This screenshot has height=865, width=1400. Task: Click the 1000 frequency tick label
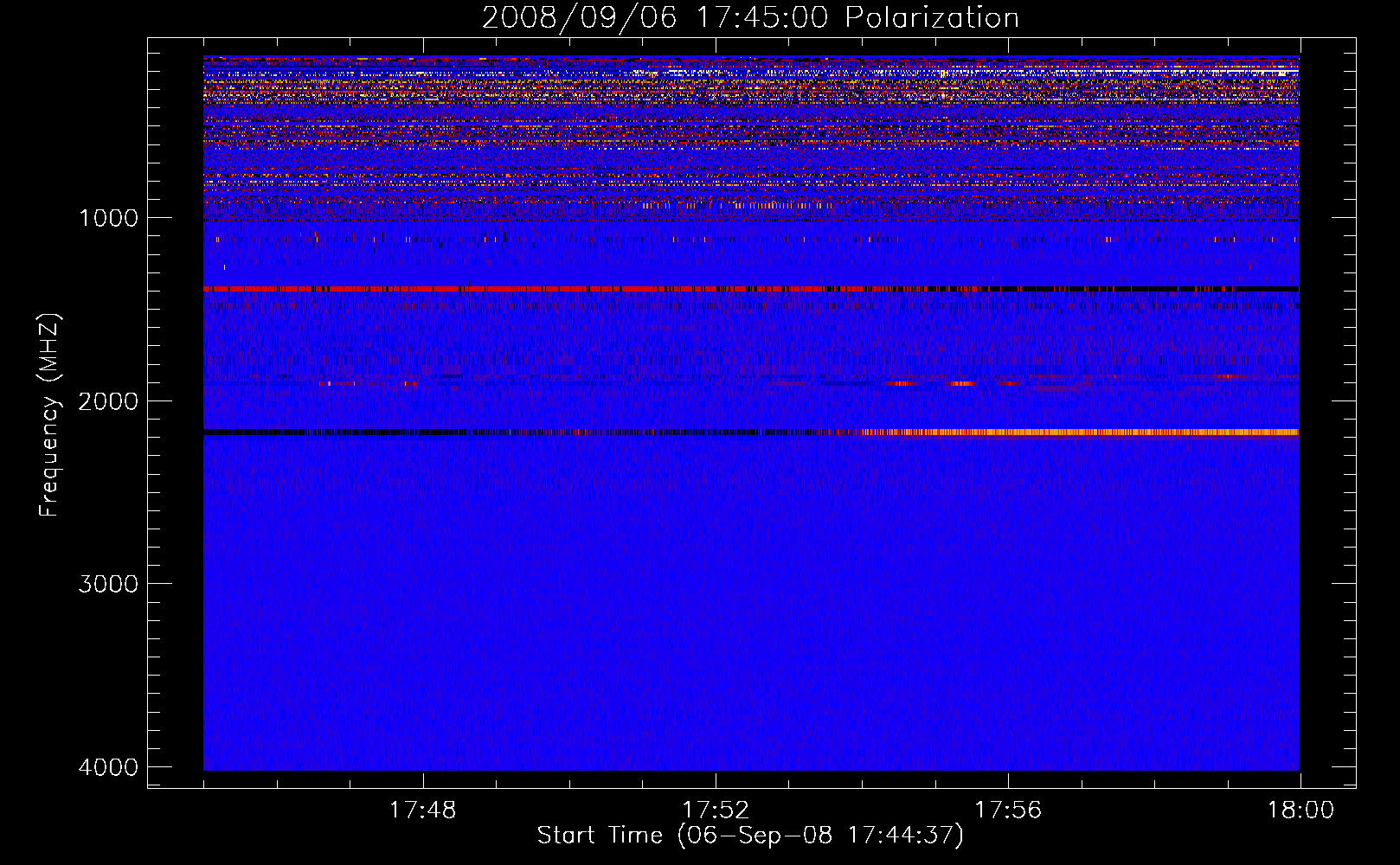pyautogui.click(x=108, y=218)
